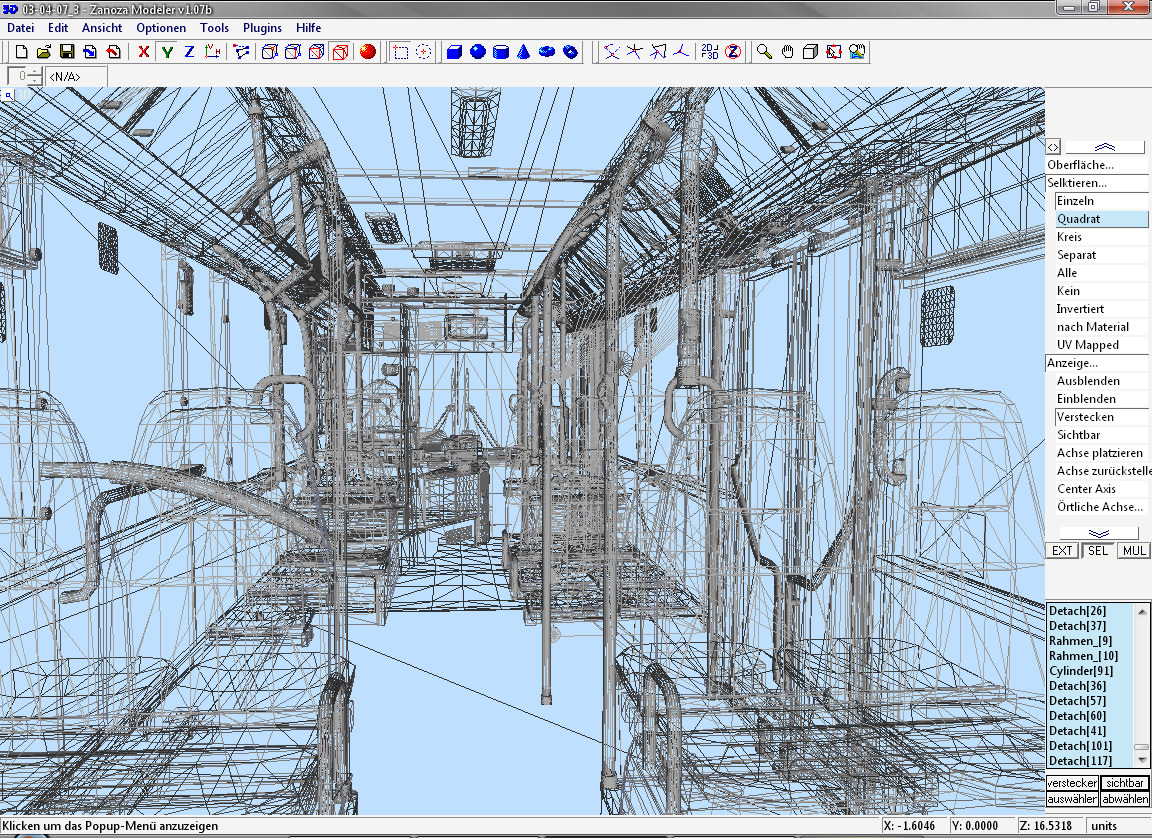Screen dimensions: 1152x838
Task: Collapse the Anzeige... section
Action: (1098, 363)
